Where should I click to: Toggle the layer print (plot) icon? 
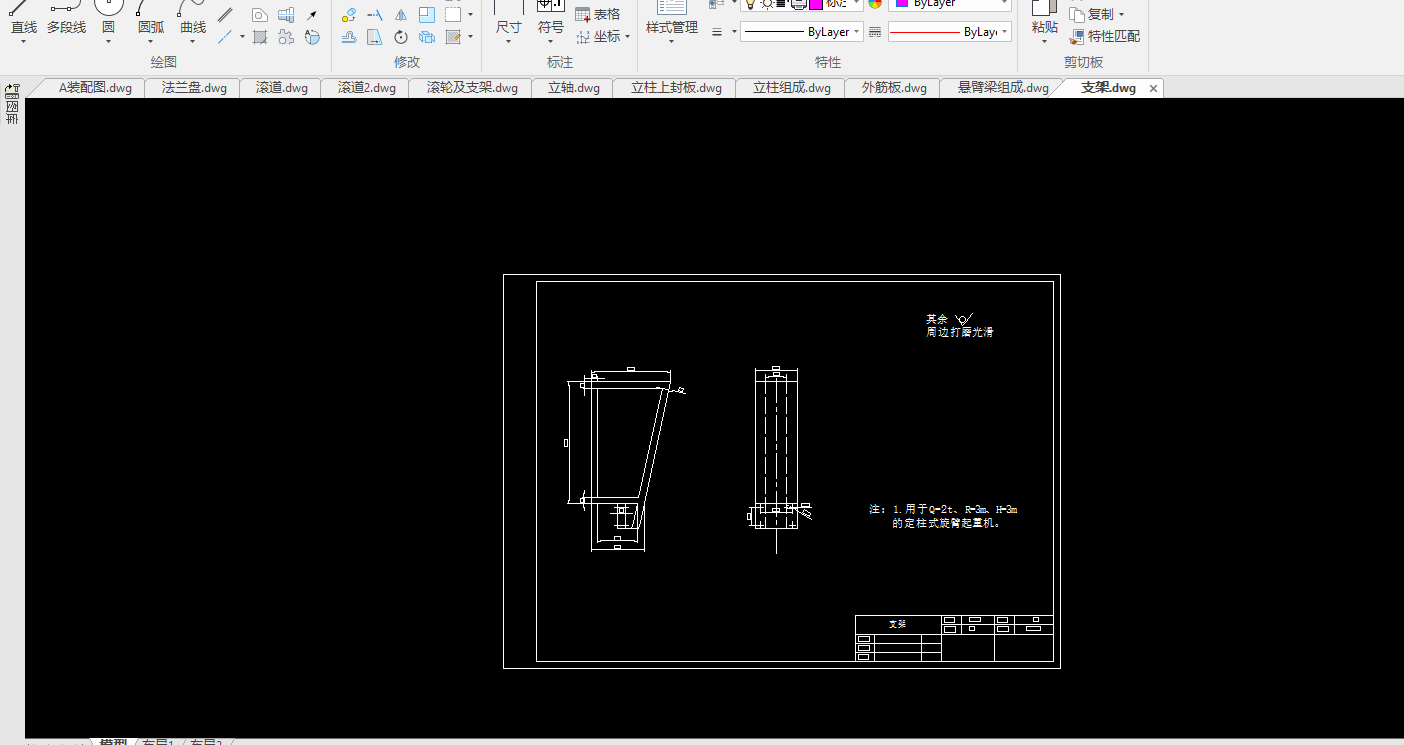coord(797,4)
